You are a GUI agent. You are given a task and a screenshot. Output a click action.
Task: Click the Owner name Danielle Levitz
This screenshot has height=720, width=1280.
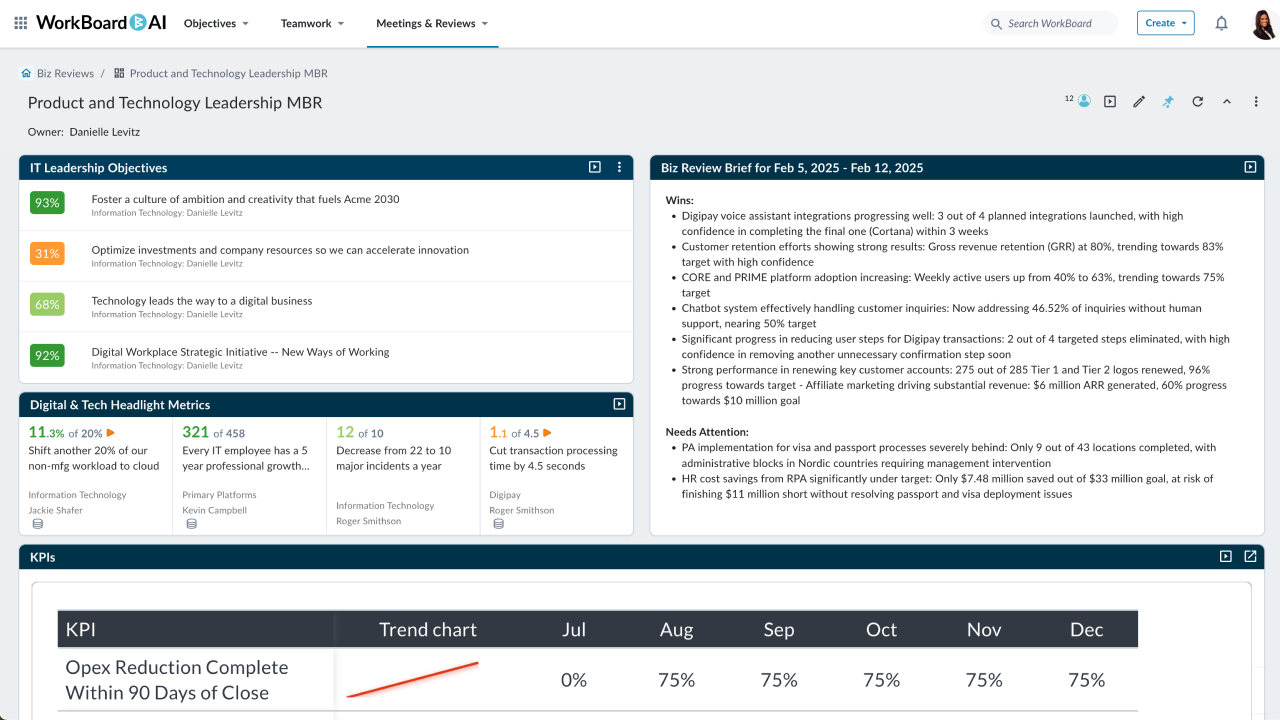(105, 132)
